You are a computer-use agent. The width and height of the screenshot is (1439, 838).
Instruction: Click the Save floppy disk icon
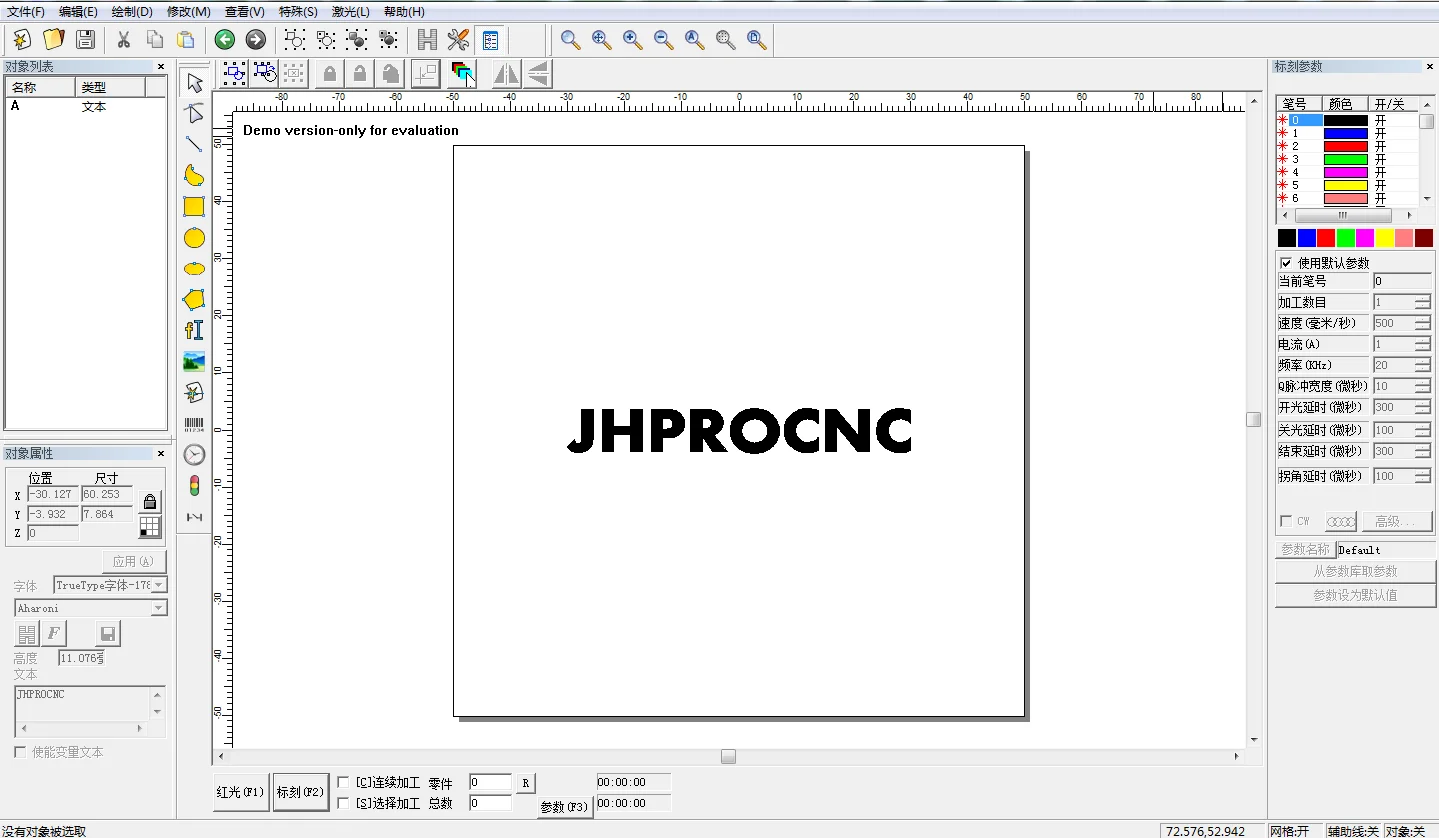[x=85, y=39]
